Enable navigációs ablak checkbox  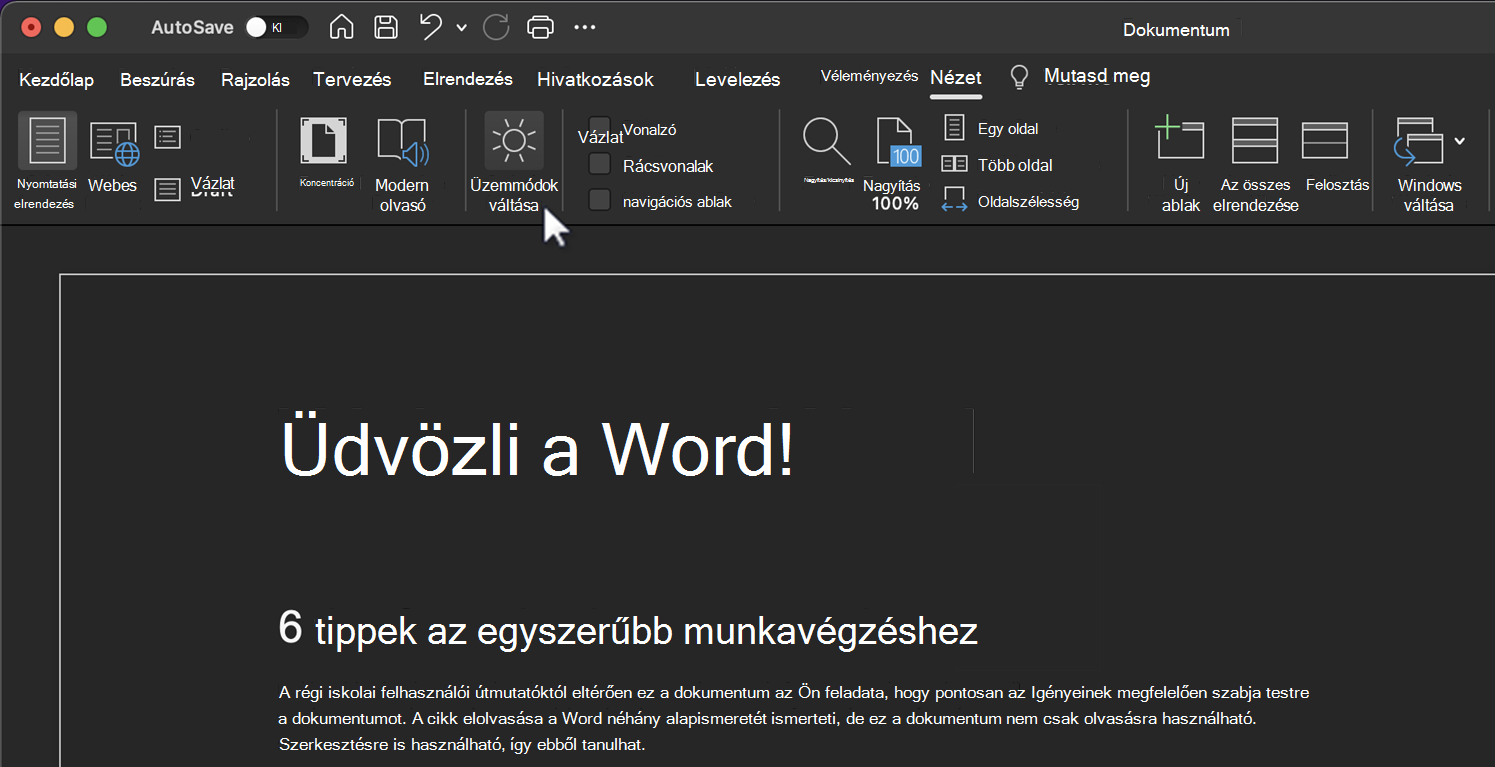point(599,200)
